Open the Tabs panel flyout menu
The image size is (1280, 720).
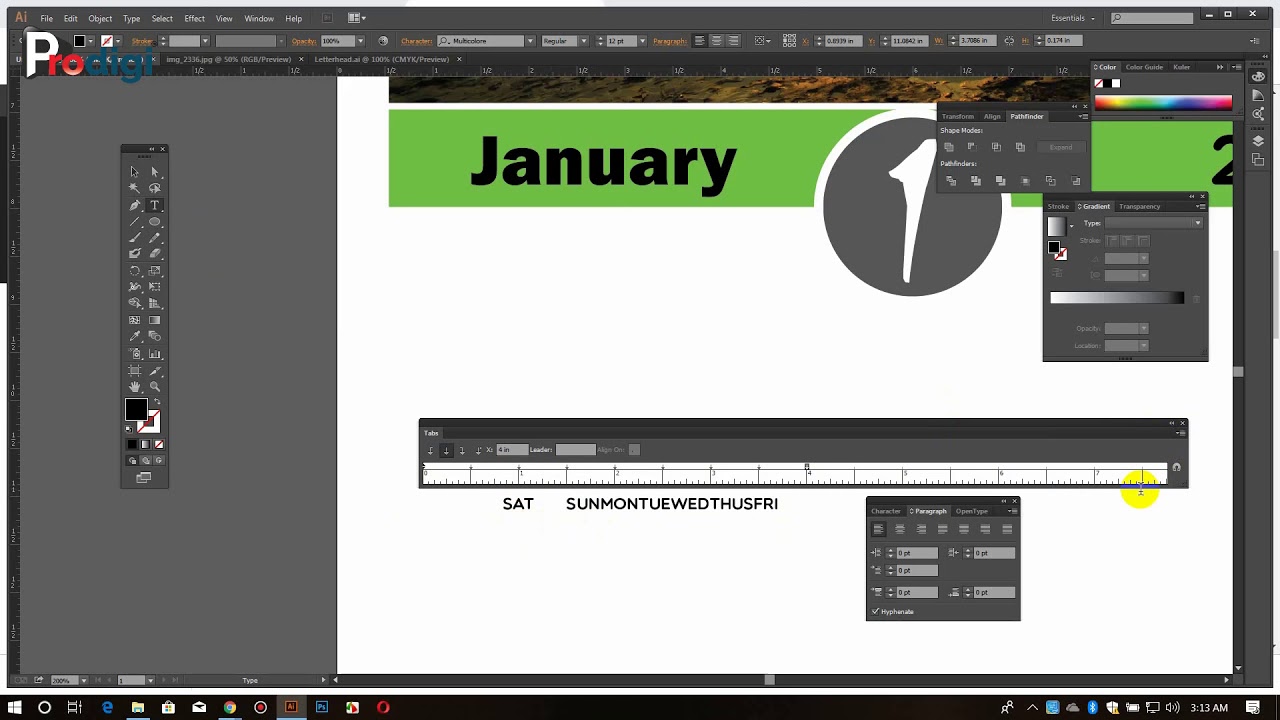1181,433
